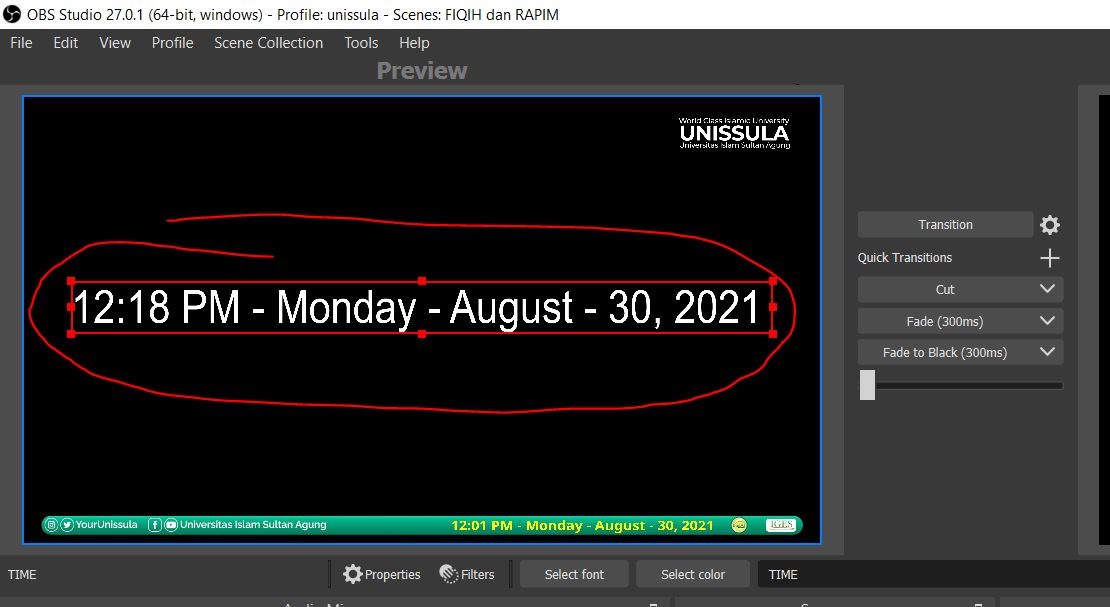Click the transition settings gear icon
The height and width of the screenshot is (607, 1110).
[1049, 224]
